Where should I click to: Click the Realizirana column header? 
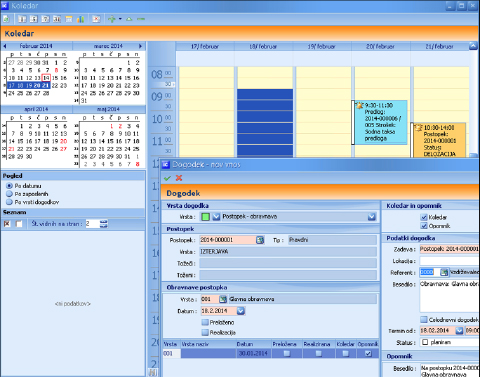pos(318,344)
